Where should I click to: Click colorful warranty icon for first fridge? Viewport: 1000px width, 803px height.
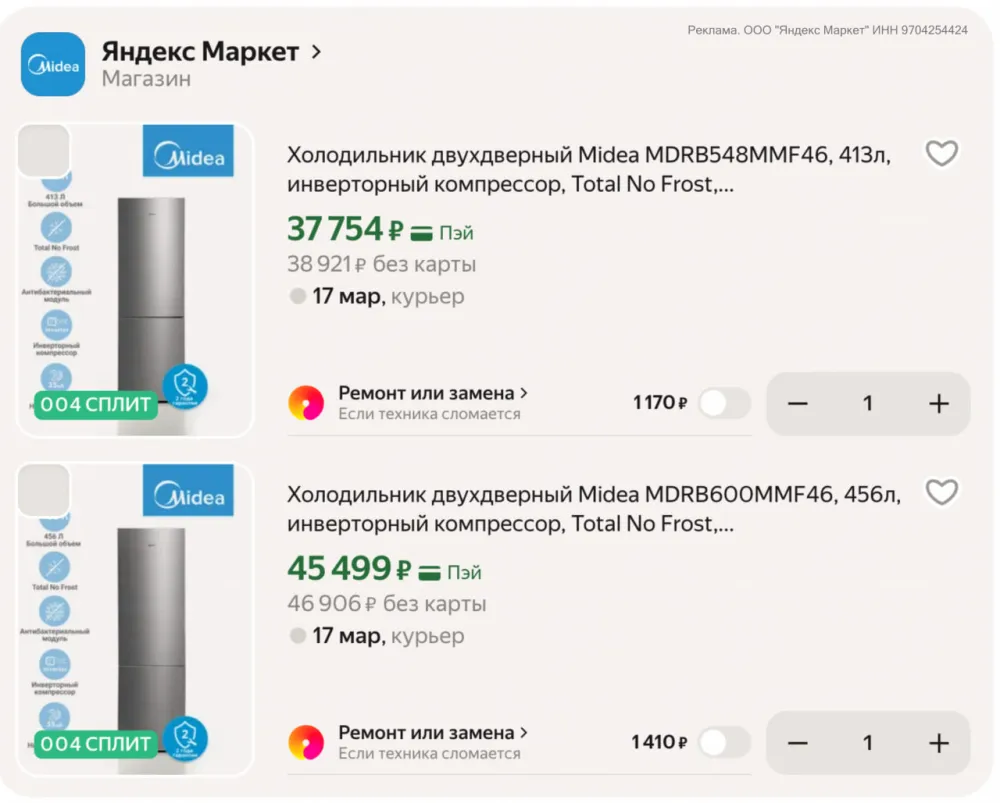click(306, 403)
